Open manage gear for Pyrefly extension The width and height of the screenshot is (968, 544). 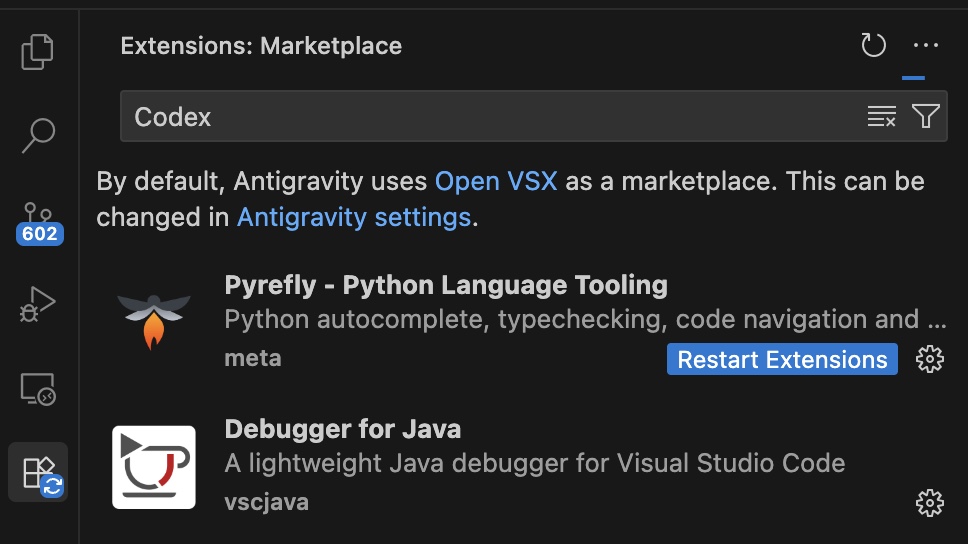point(929,359)
